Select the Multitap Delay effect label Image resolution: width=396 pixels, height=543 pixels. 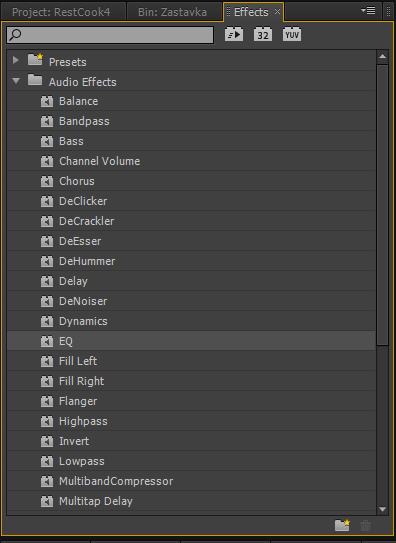[x=96, y=502]
